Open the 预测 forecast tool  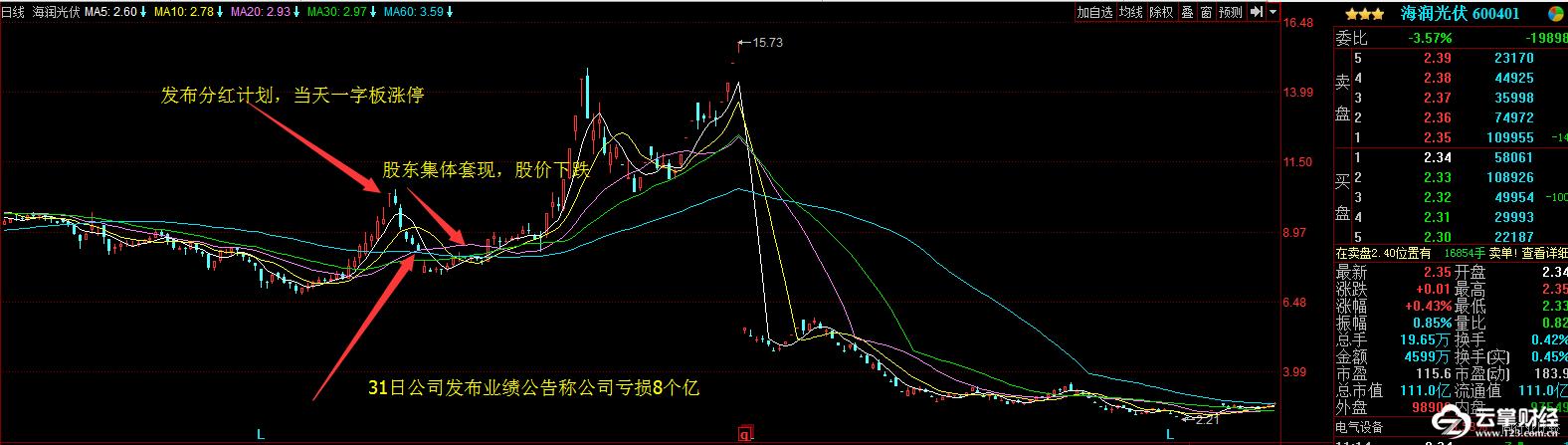coord(1231,12)
